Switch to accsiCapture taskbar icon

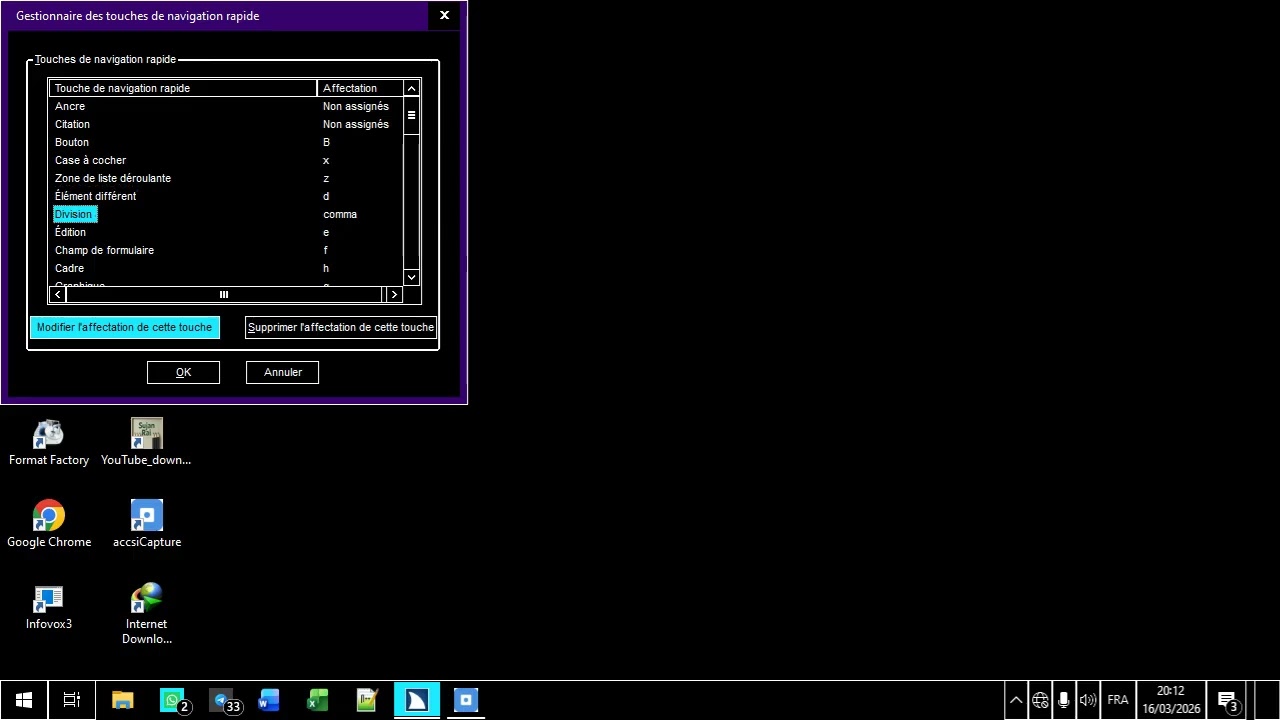[x=465, y=700]
